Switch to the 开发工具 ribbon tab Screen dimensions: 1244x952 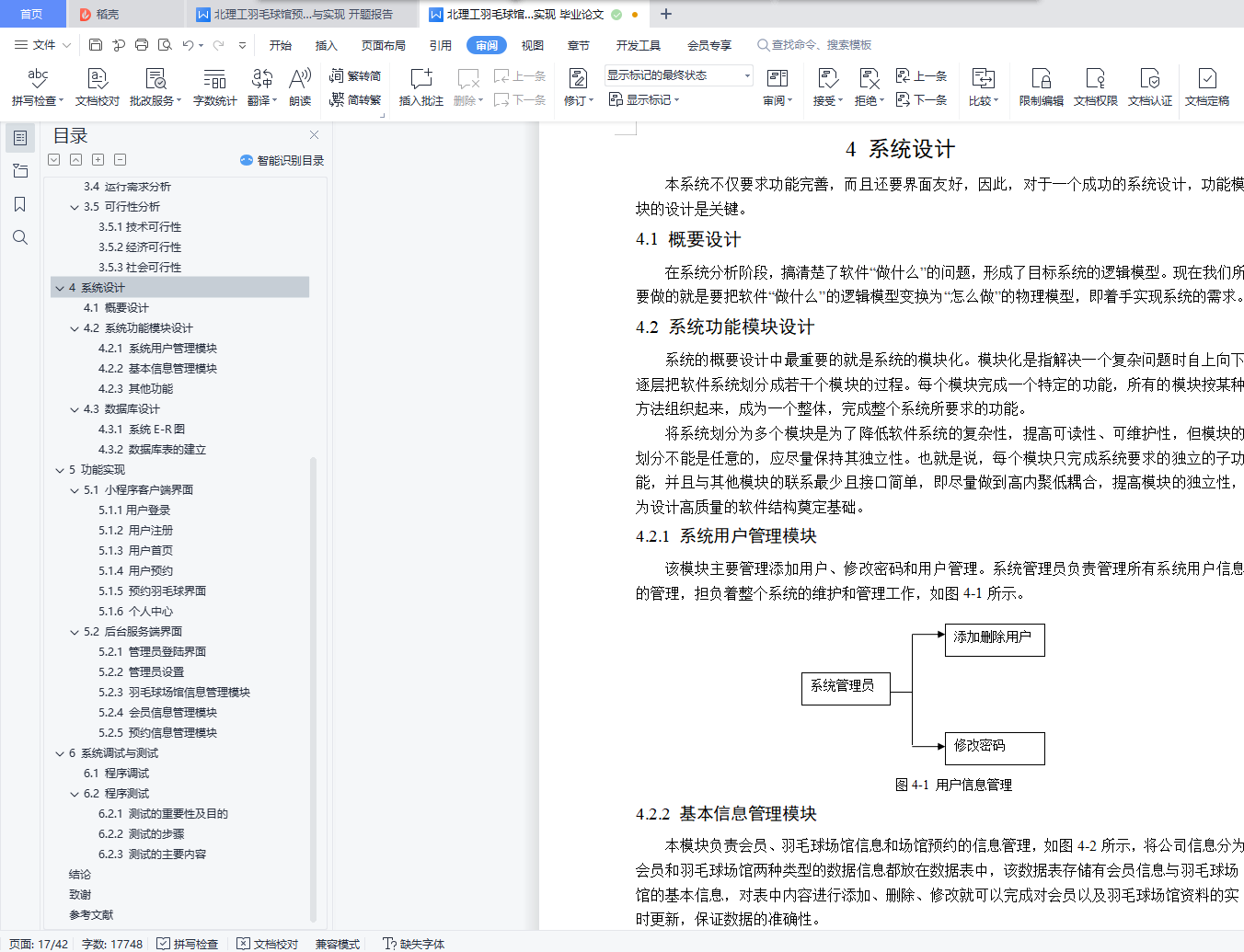click(639, 45)
